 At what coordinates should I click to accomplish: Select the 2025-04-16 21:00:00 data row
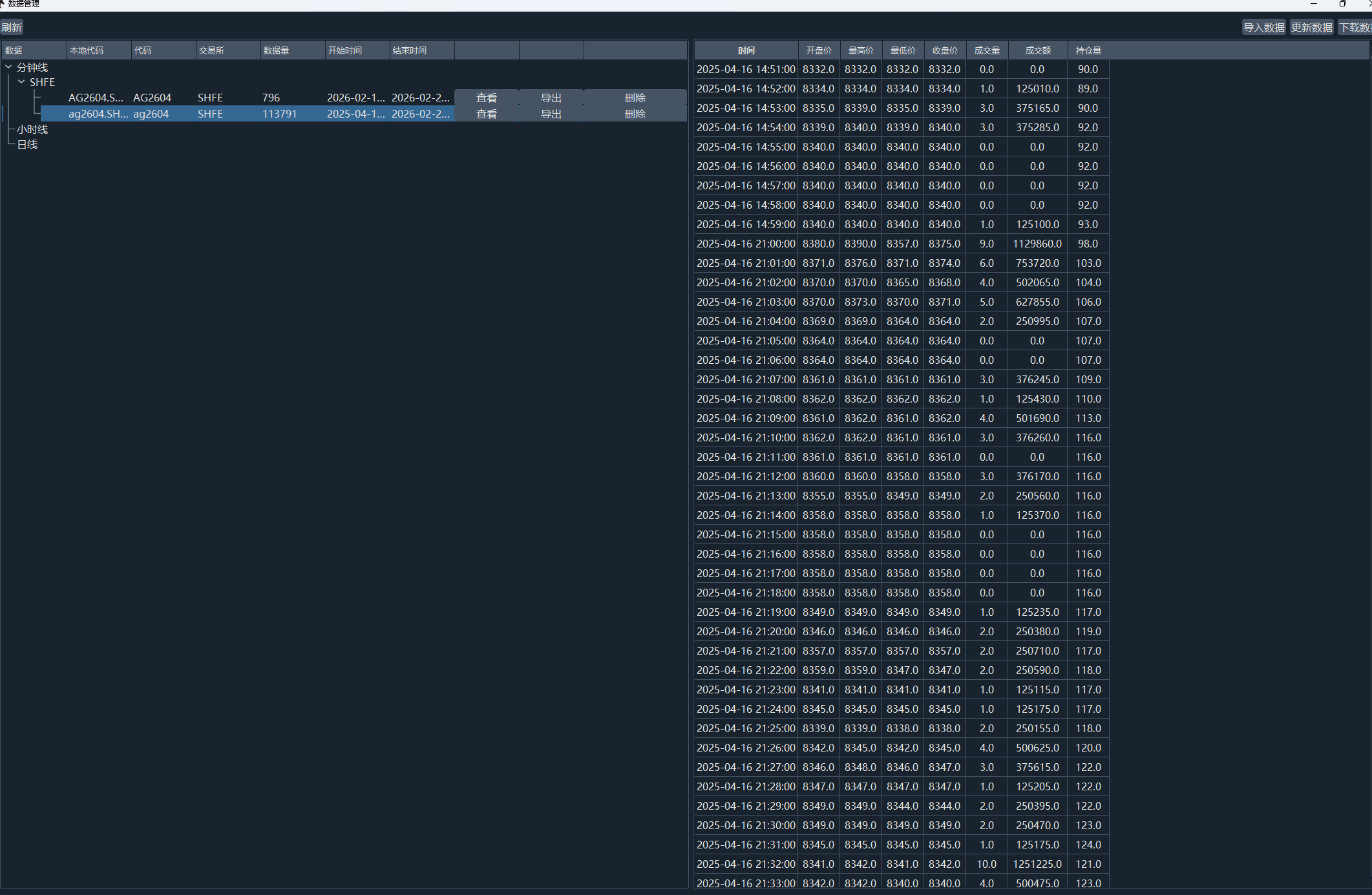pos(746,244)
